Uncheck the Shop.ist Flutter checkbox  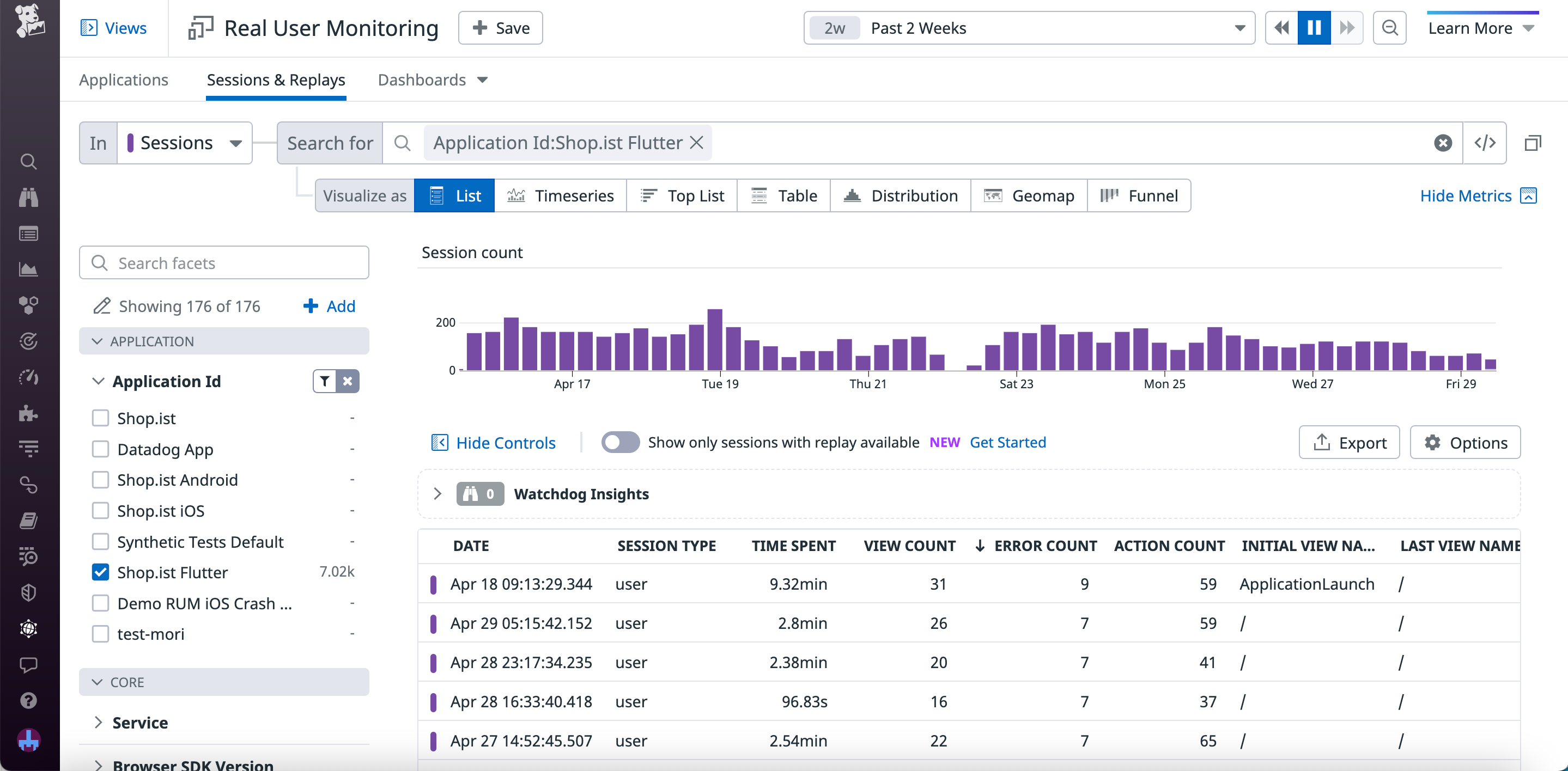(x=100, y=572)
